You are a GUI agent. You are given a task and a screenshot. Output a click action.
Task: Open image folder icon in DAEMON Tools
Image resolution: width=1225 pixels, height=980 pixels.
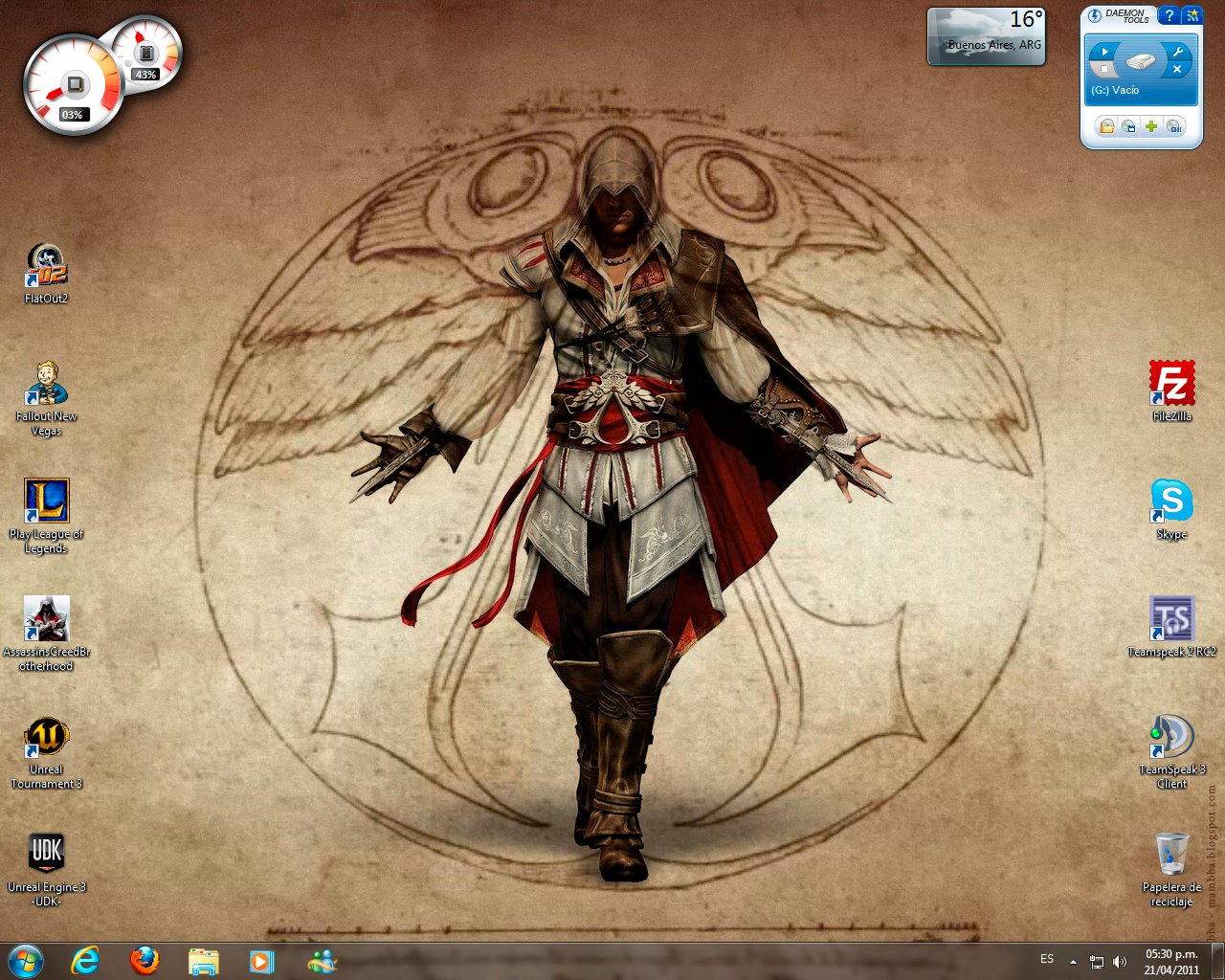tap(1107, 126)
